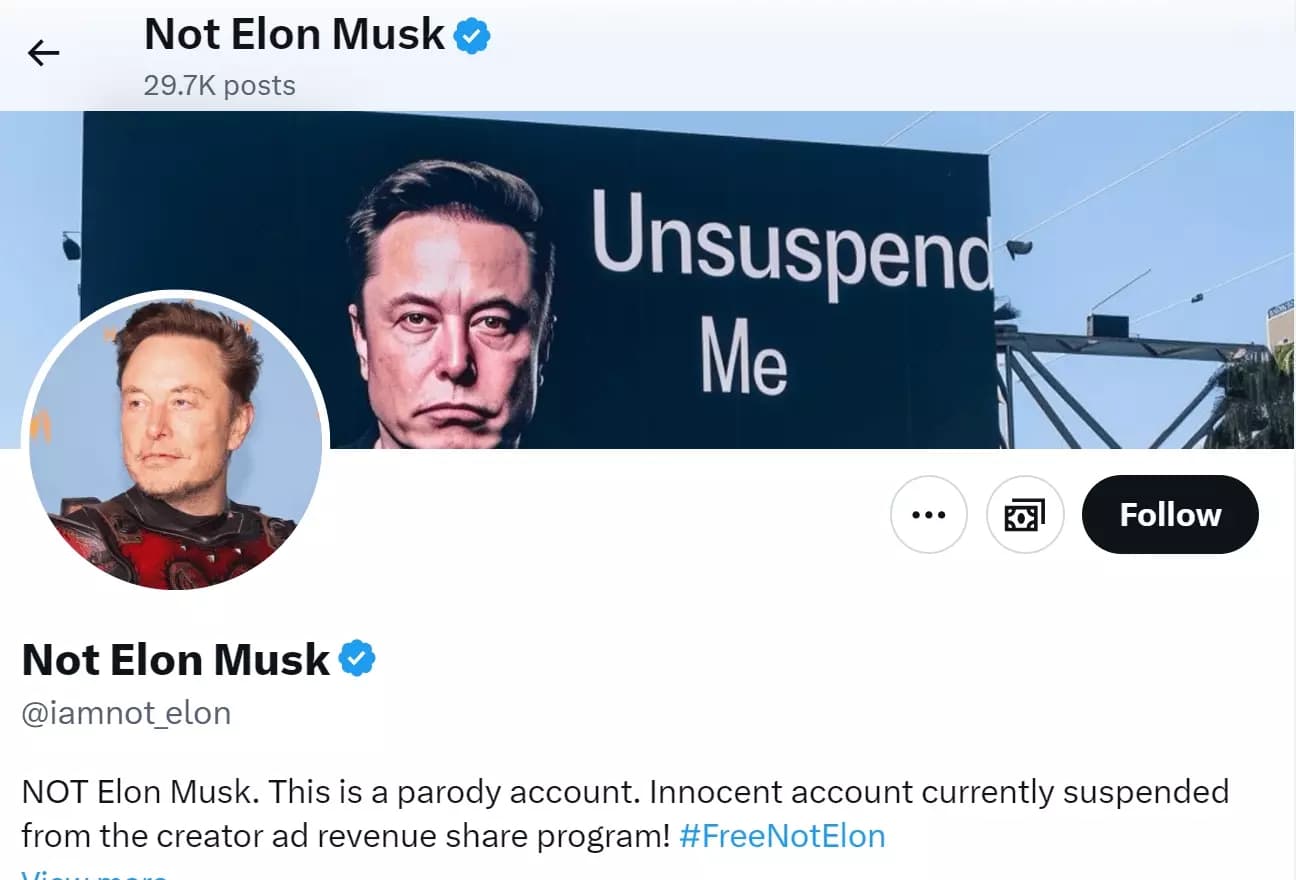Open the account actions menu via ellipsis
1296x880 pixels.
click(928, 514)
